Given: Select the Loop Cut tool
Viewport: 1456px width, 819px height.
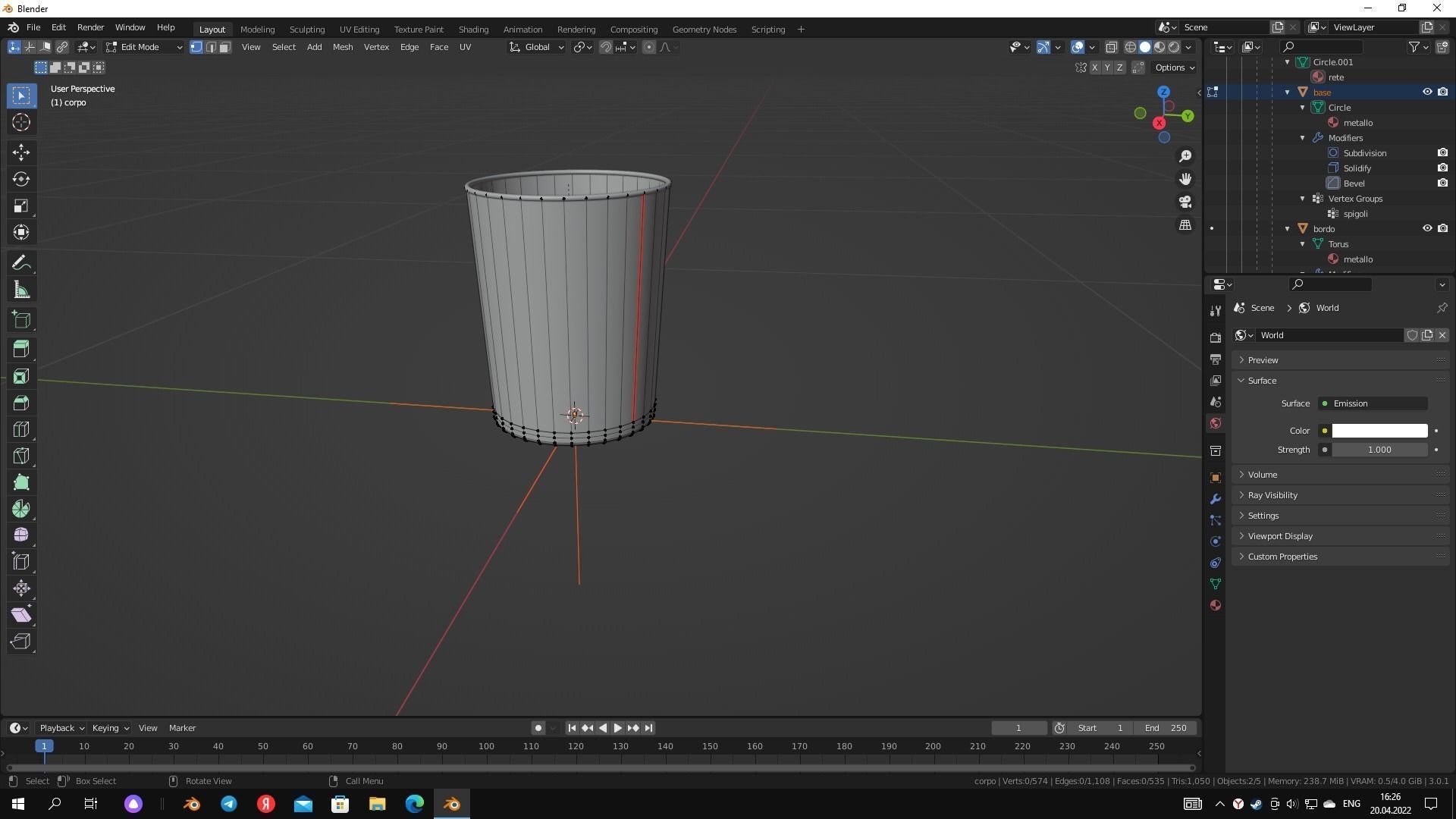Looking at the screenshot, I should [21, 429].
